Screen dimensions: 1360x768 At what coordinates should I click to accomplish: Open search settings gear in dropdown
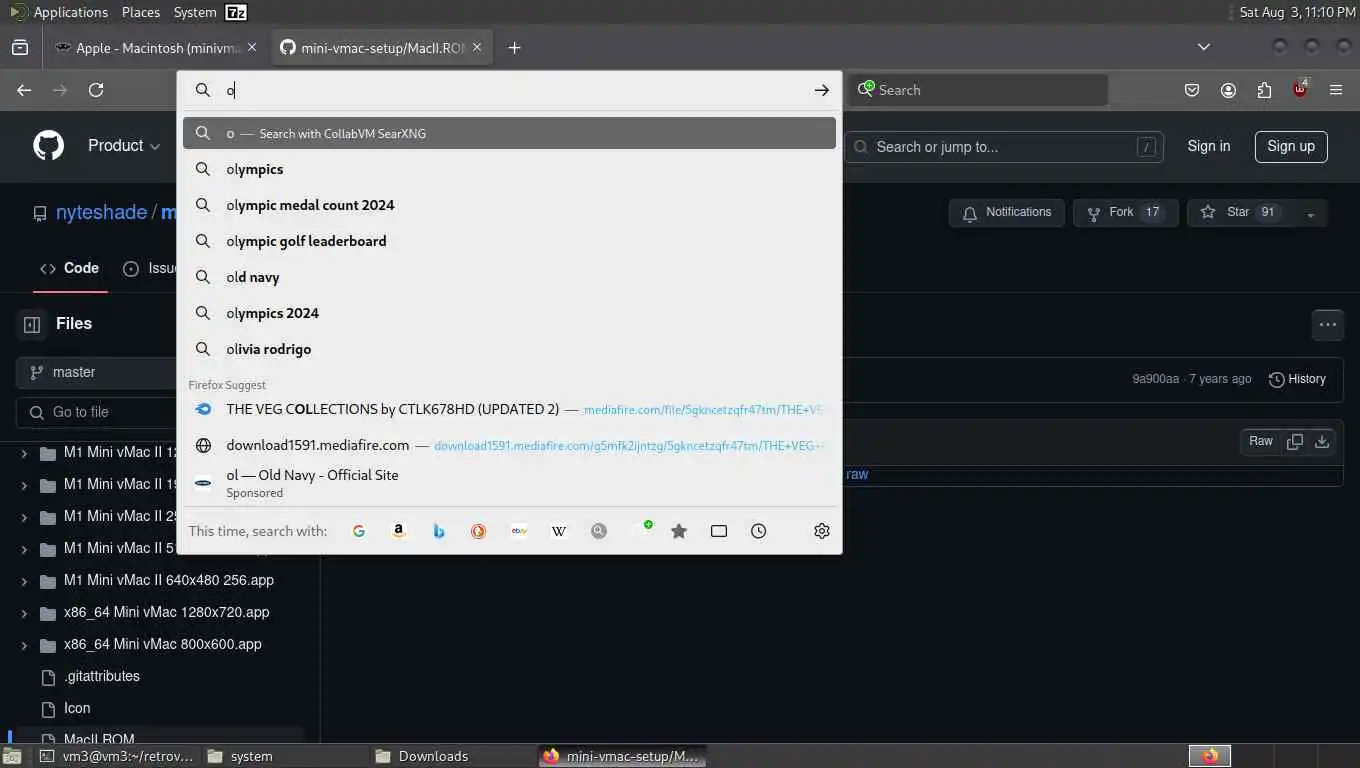(822, 531)
